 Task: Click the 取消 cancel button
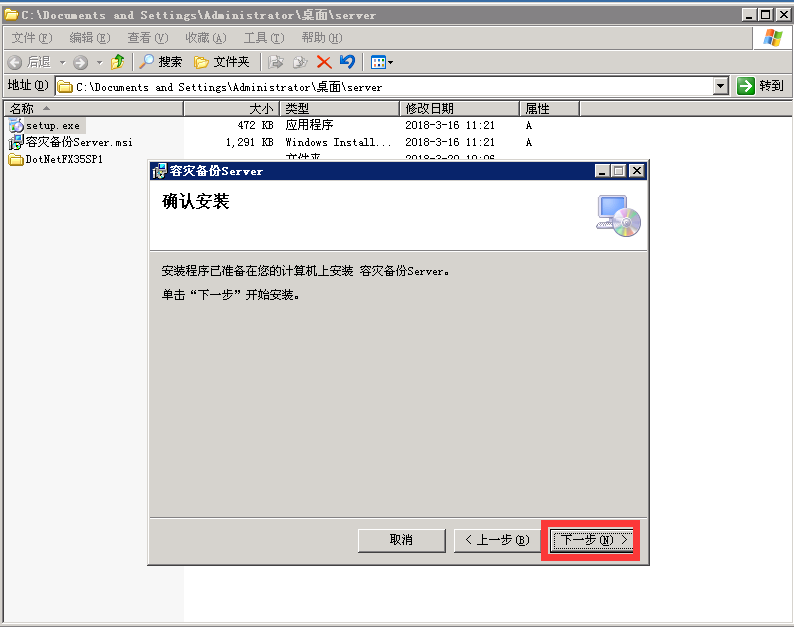(401, 540)
